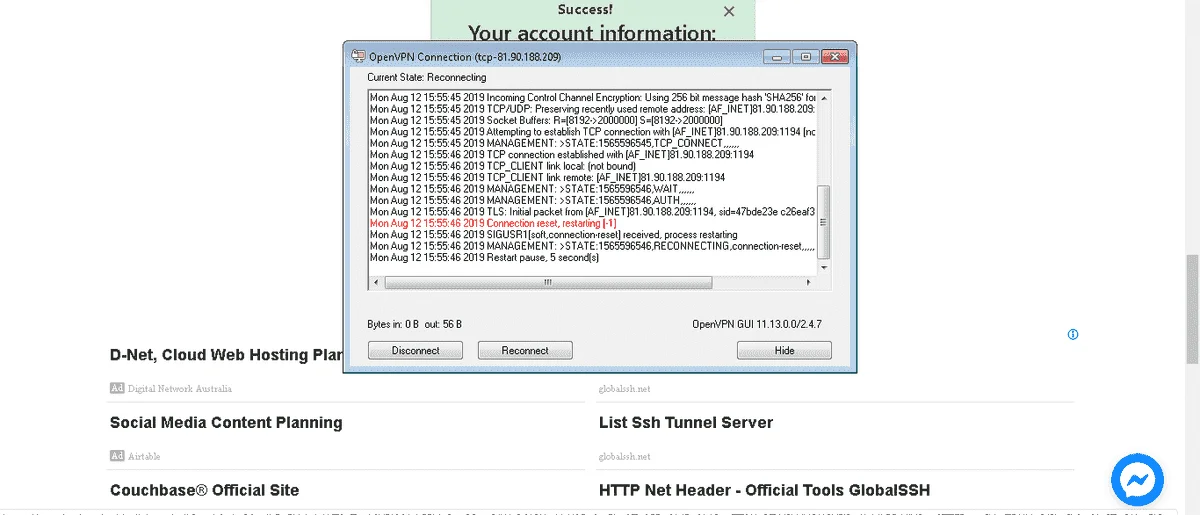Click the 'Success!' notification title
This screenshot has width=1200, height=515.
coord(585,9)
